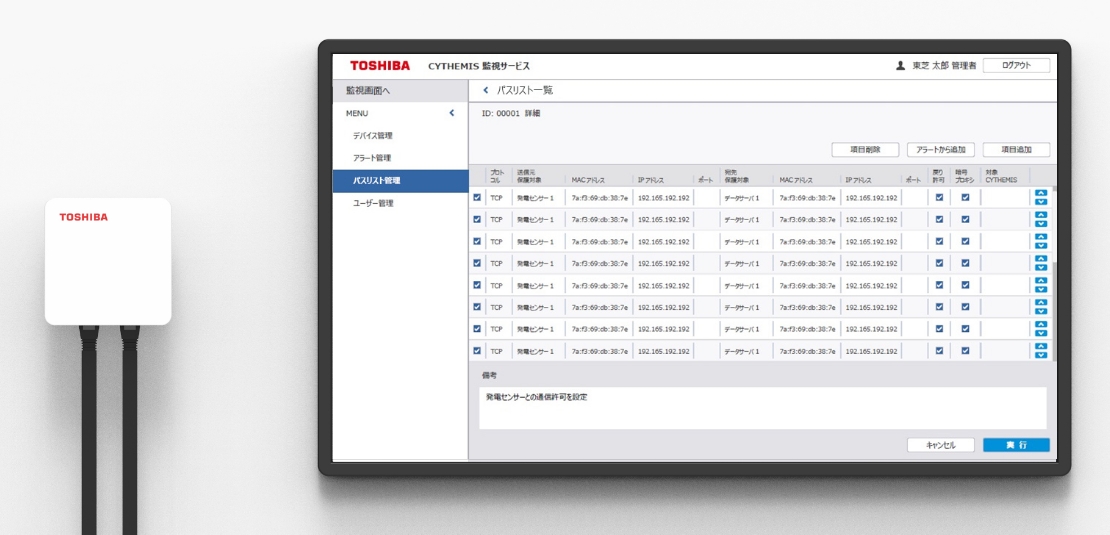Move the first row up with its arrow
Viewport: 1110px width, 535px height.
click(1040, 193)
